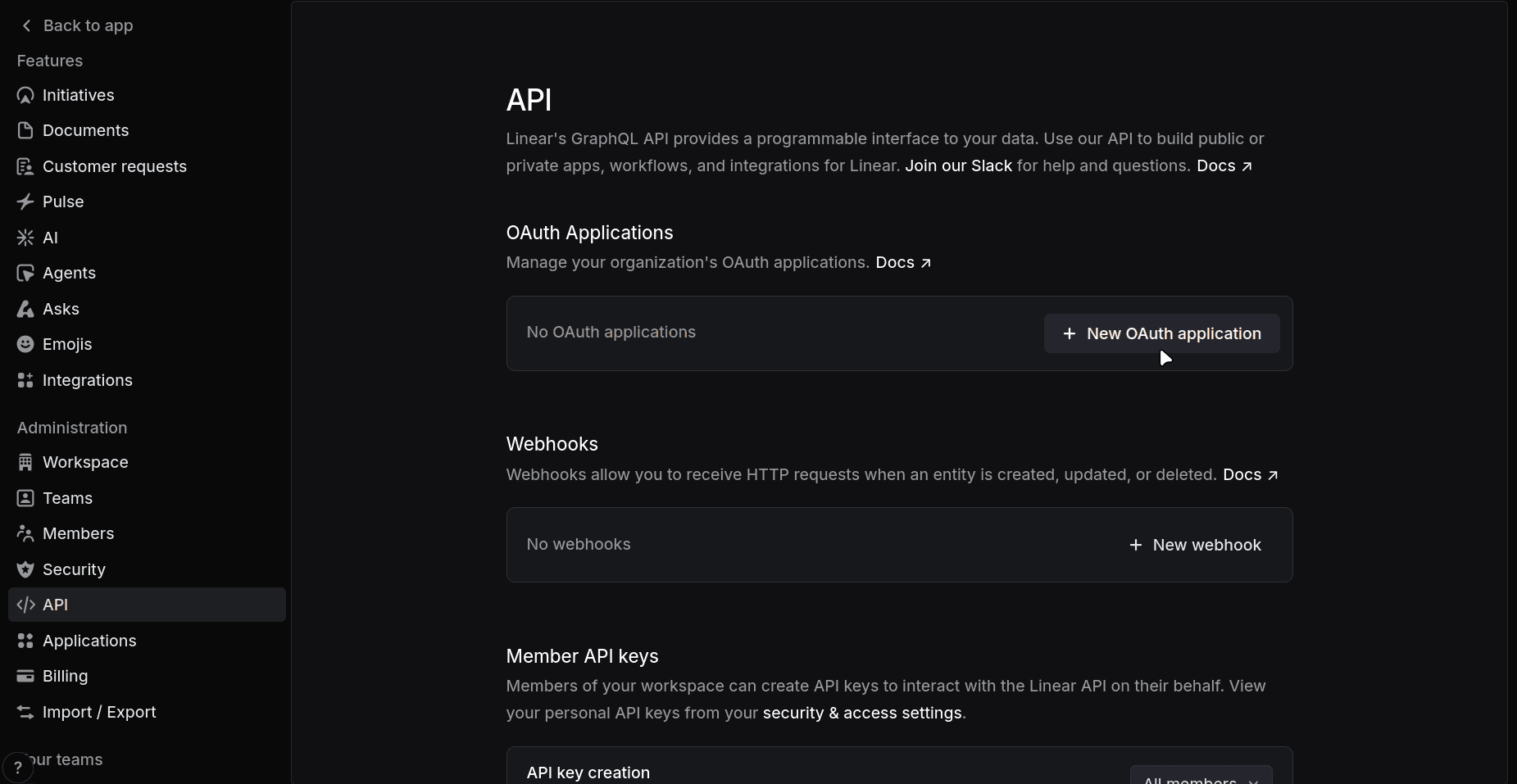This screenshot has height=784, width=1517.
Task: Open Applications administration page
Action: point(147,641)
